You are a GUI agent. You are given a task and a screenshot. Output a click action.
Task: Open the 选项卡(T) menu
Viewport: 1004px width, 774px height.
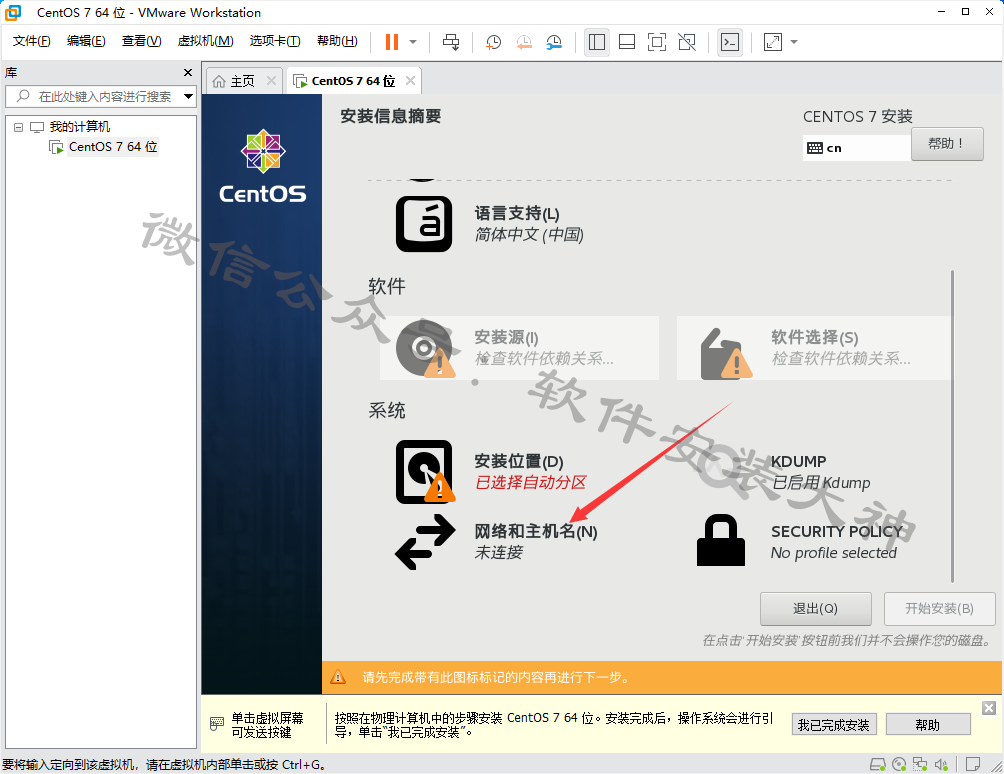coord(275,41)
